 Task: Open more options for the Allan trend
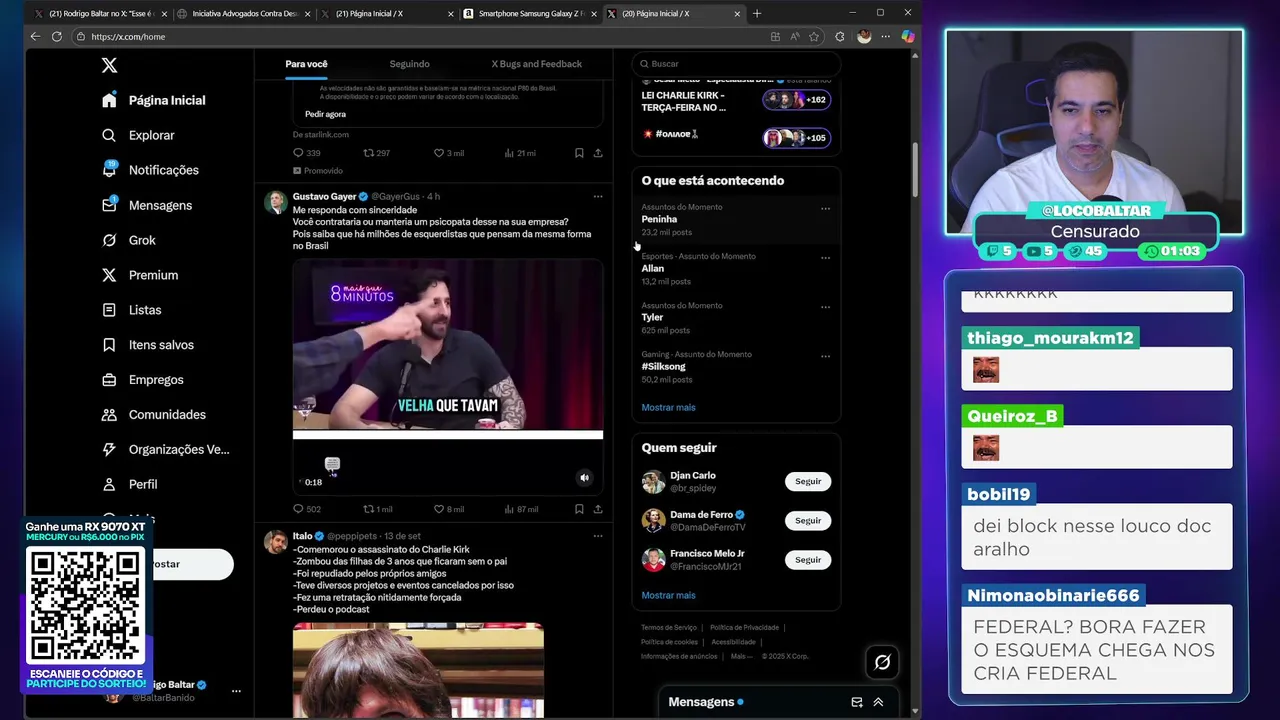click(825, 258)
